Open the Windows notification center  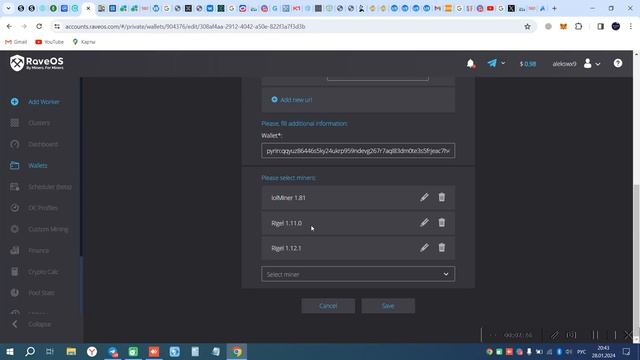[x=626, y=351]
